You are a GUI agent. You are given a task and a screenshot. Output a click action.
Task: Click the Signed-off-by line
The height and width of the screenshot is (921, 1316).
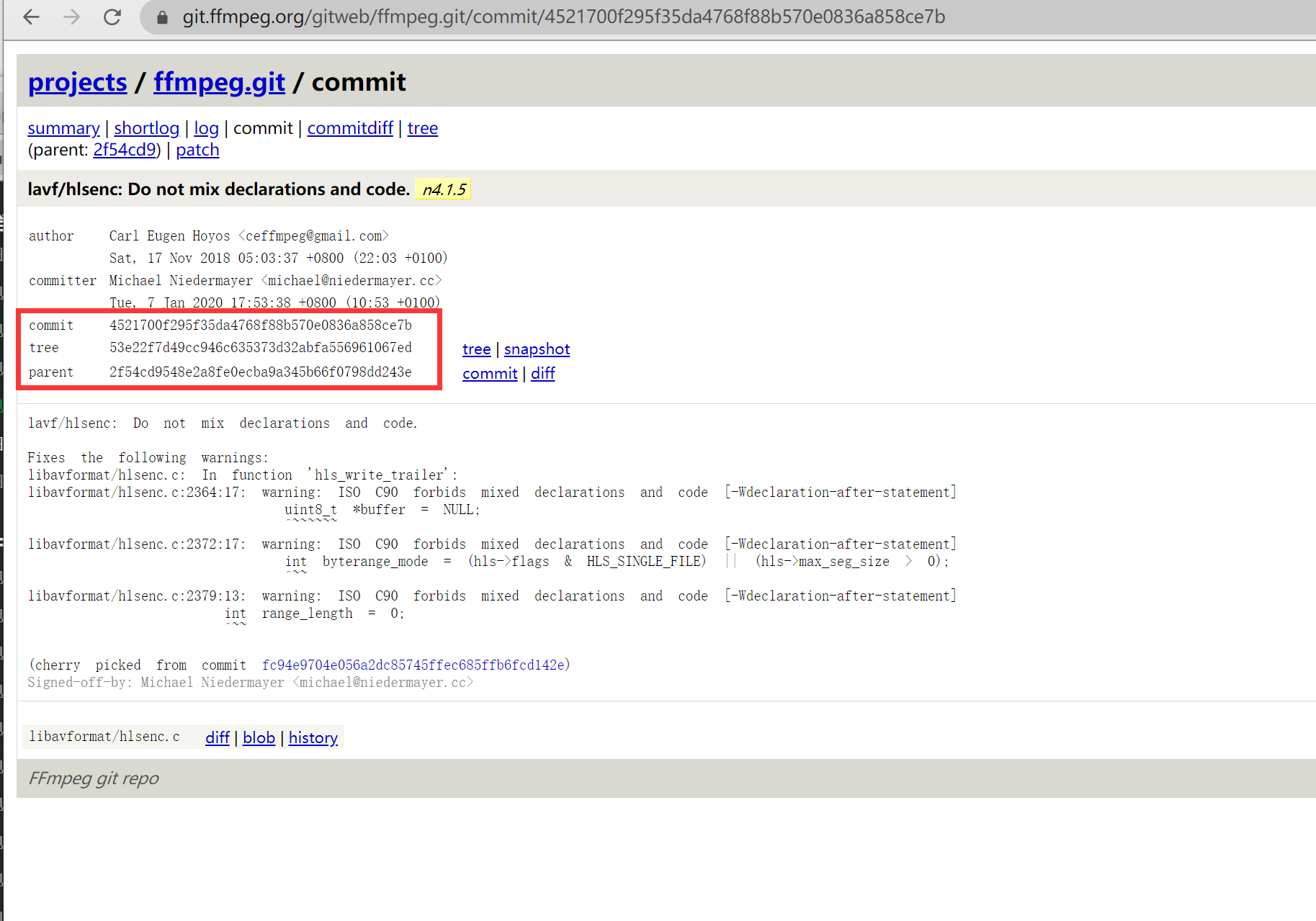click(x=251, y=683)
